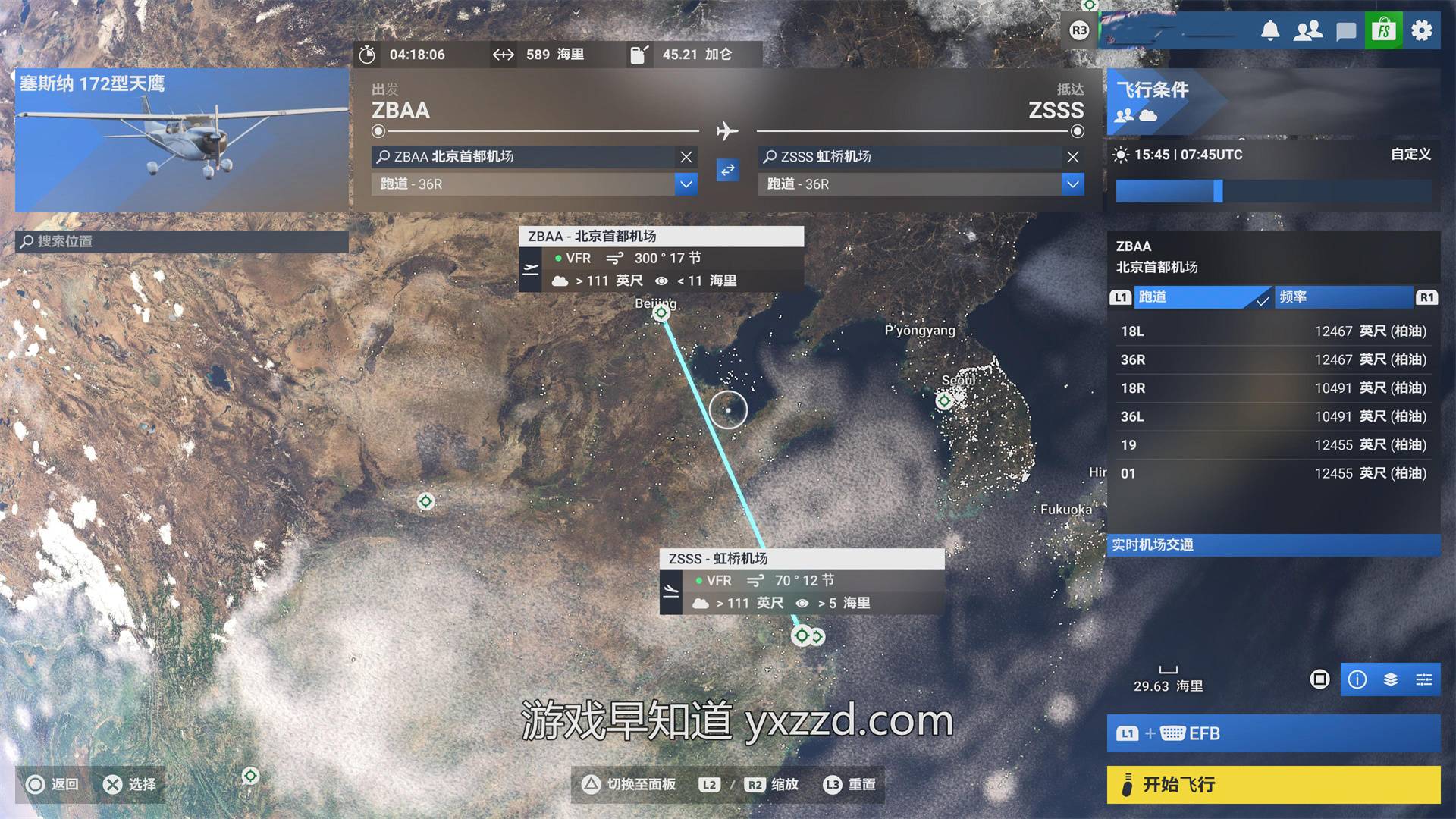
Task: Open the green marketplace bag icon
Action: [1384, 31]
